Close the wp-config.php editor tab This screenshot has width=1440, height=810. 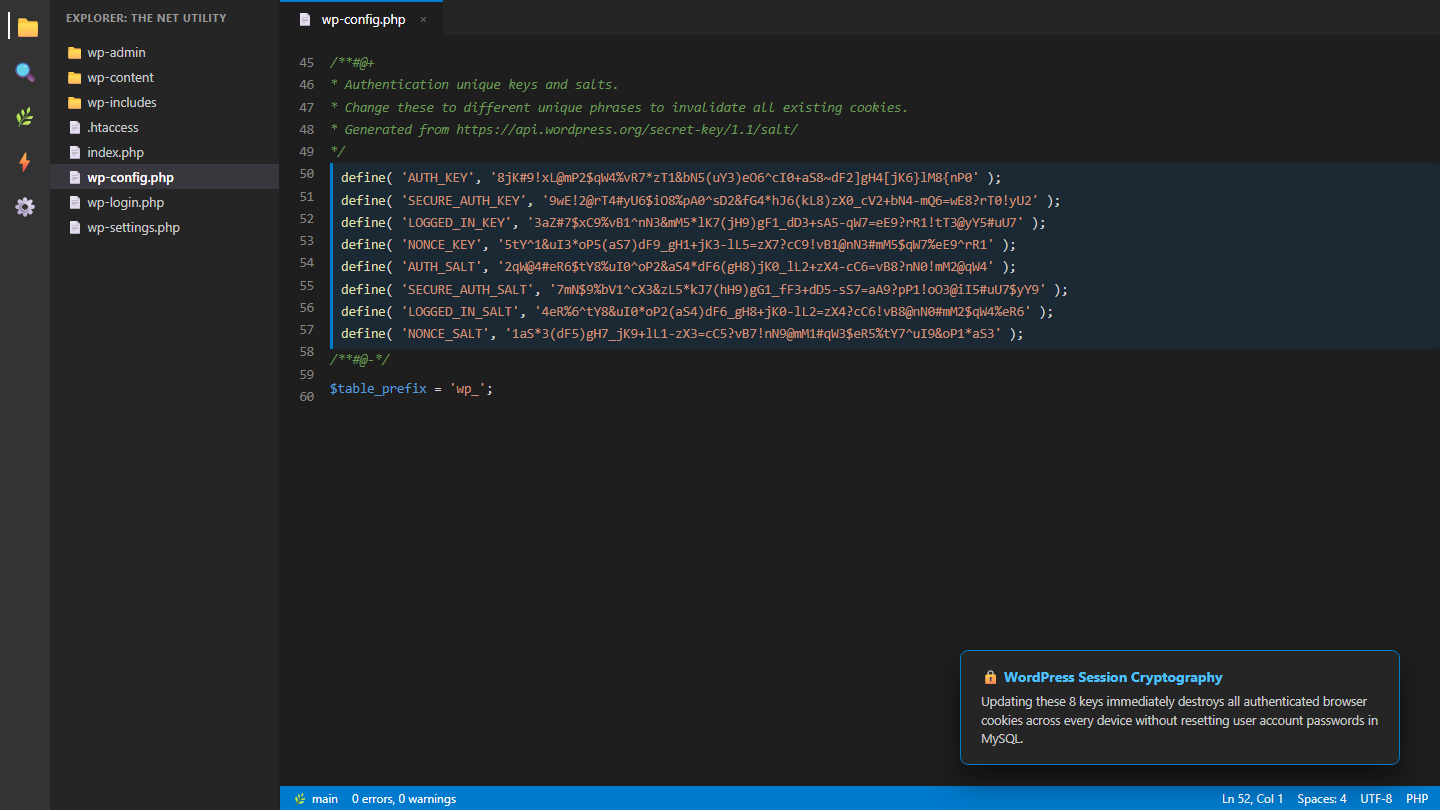pos(423,20)
